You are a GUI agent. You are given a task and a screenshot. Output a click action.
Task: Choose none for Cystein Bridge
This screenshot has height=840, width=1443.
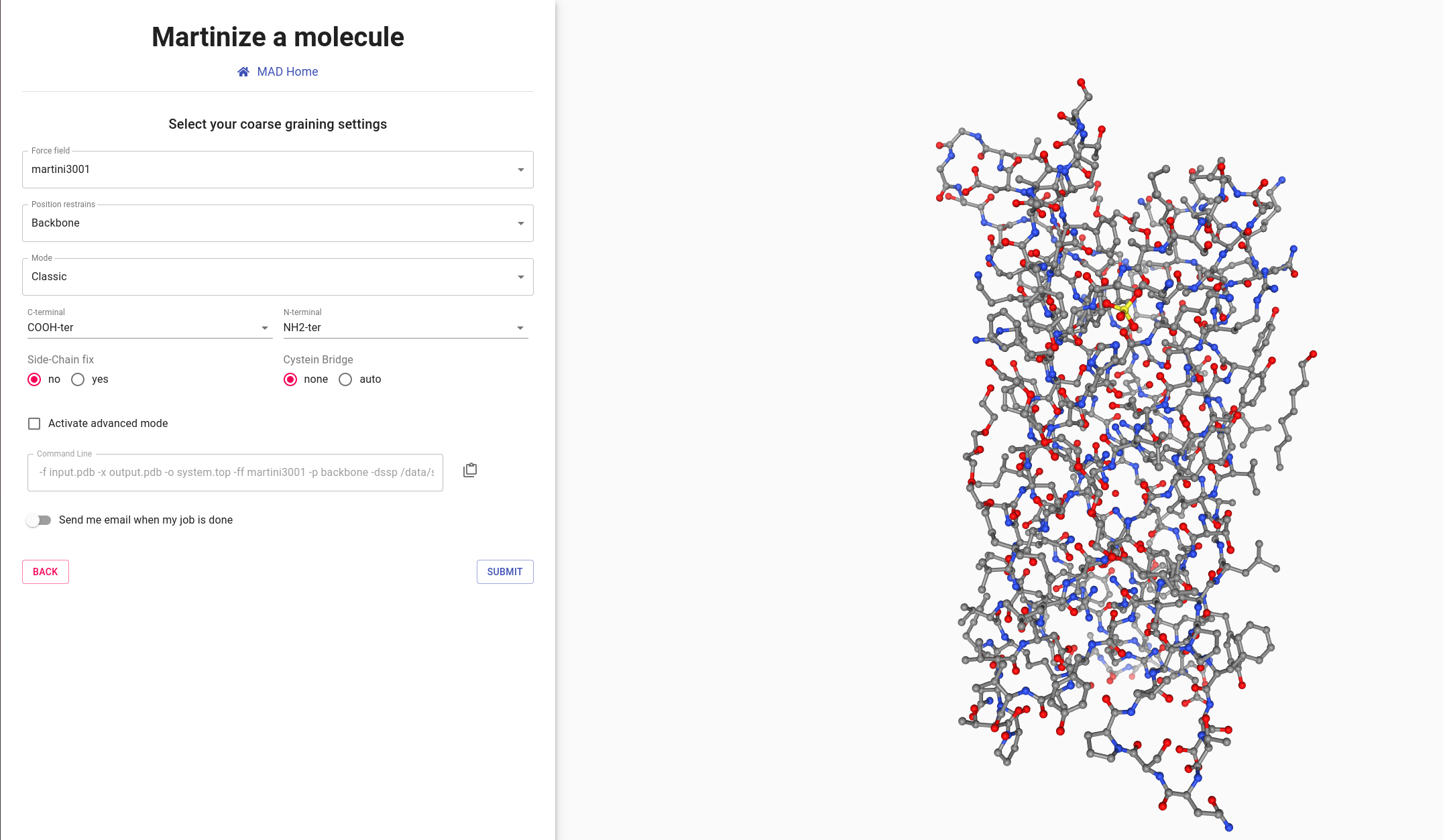(x=290, y=379)
